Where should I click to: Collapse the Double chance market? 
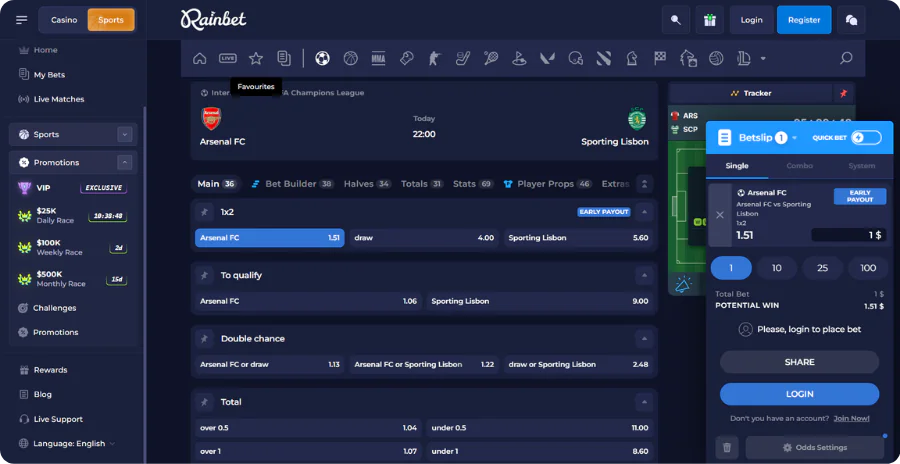point(644,338)
